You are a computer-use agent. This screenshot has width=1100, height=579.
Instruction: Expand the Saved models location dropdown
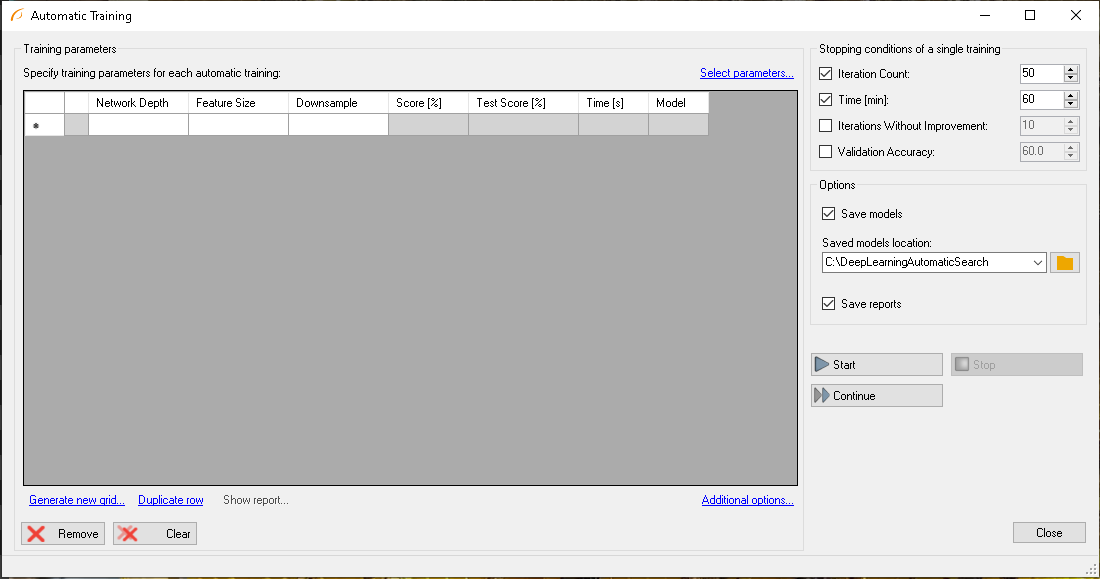click(x=1037, y=262)
